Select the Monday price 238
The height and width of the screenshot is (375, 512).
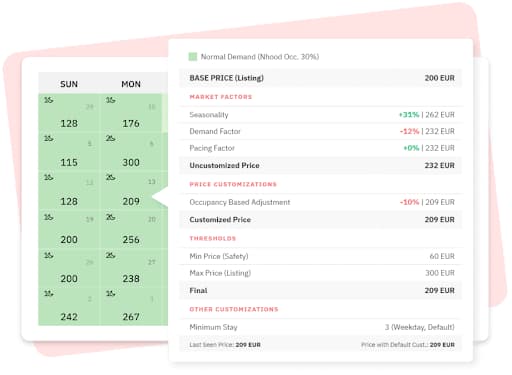pos(131,278)
